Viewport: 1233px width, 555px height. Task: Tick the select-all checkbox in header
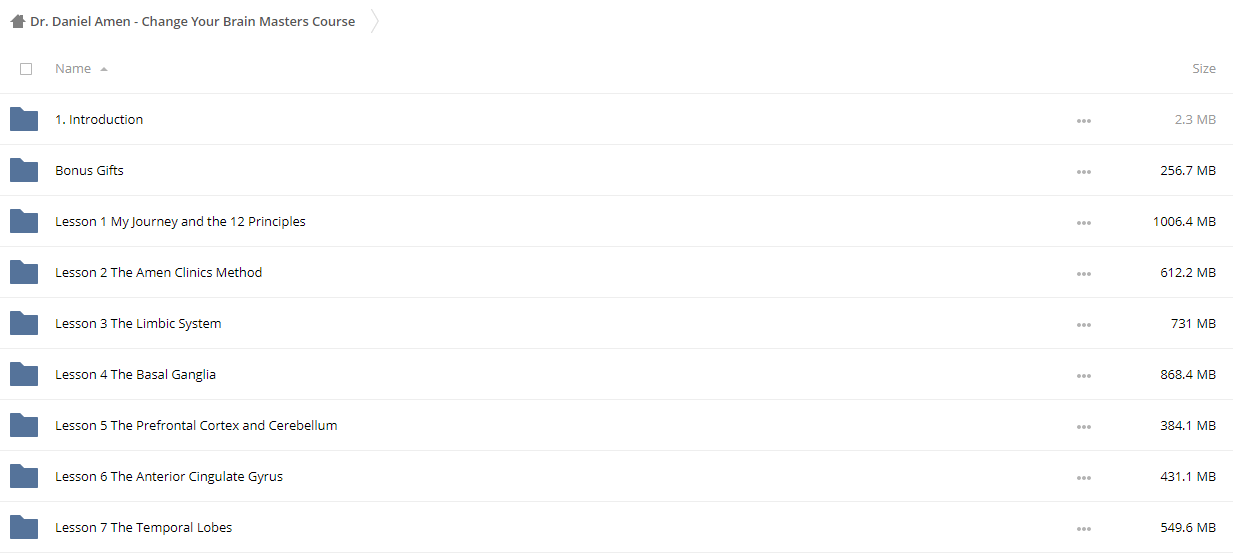(x=26, y=69)
